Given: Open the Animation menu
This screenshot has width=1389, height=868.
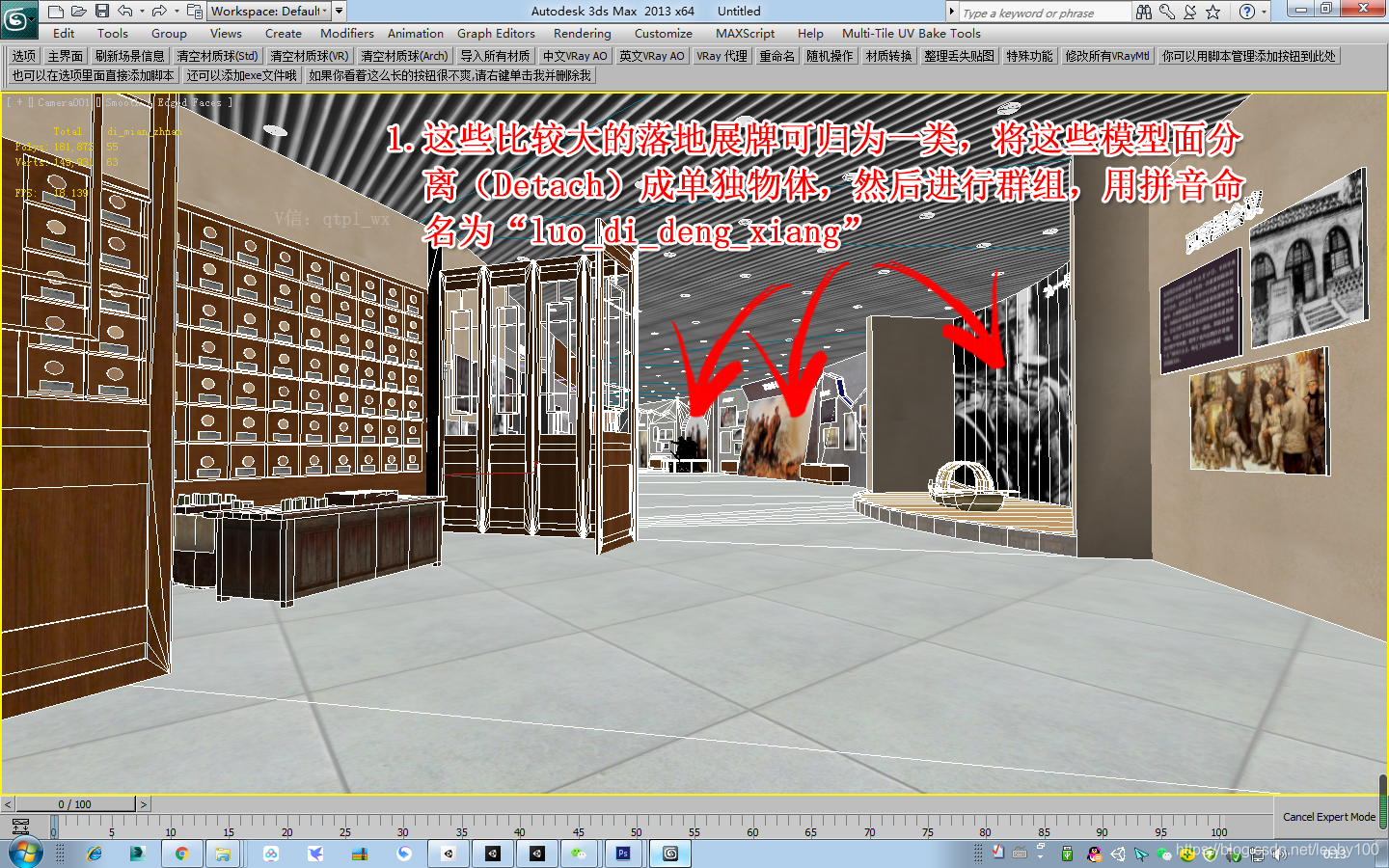Looking at the screenshot, I should [x=416, y=33].
